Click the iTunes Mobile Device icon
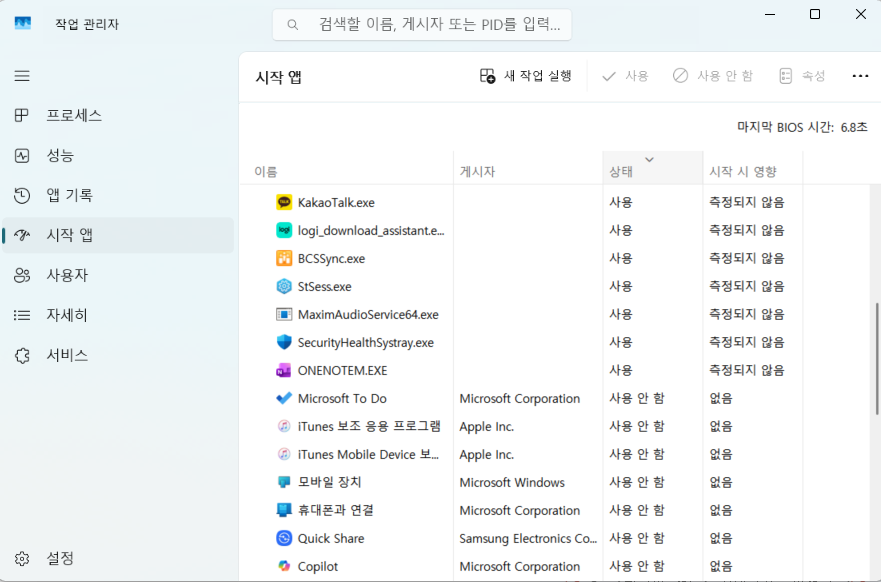The width and height of the screenshot is (881, 582). (x=284, y=454)
